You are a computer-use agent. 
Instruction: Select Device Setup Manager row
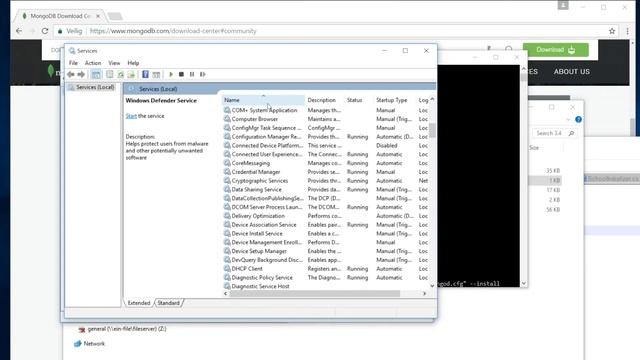pyautogui.click(x=326, y=251)
